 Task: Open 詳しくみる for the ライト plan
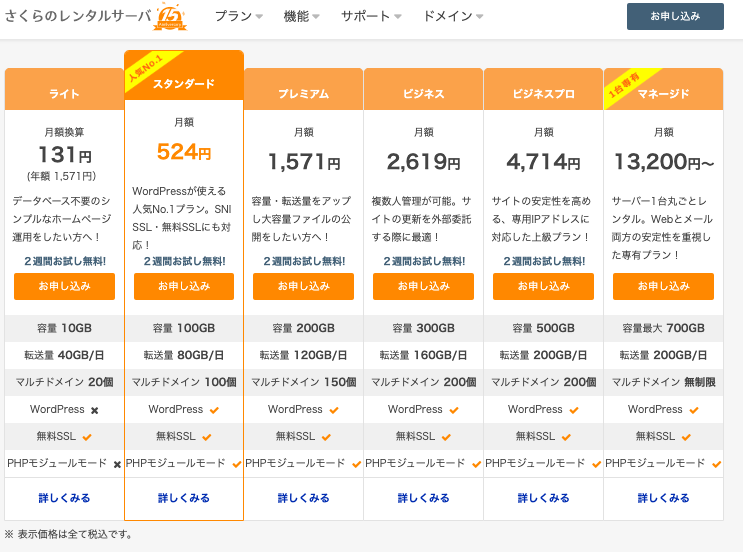(64, 498)
